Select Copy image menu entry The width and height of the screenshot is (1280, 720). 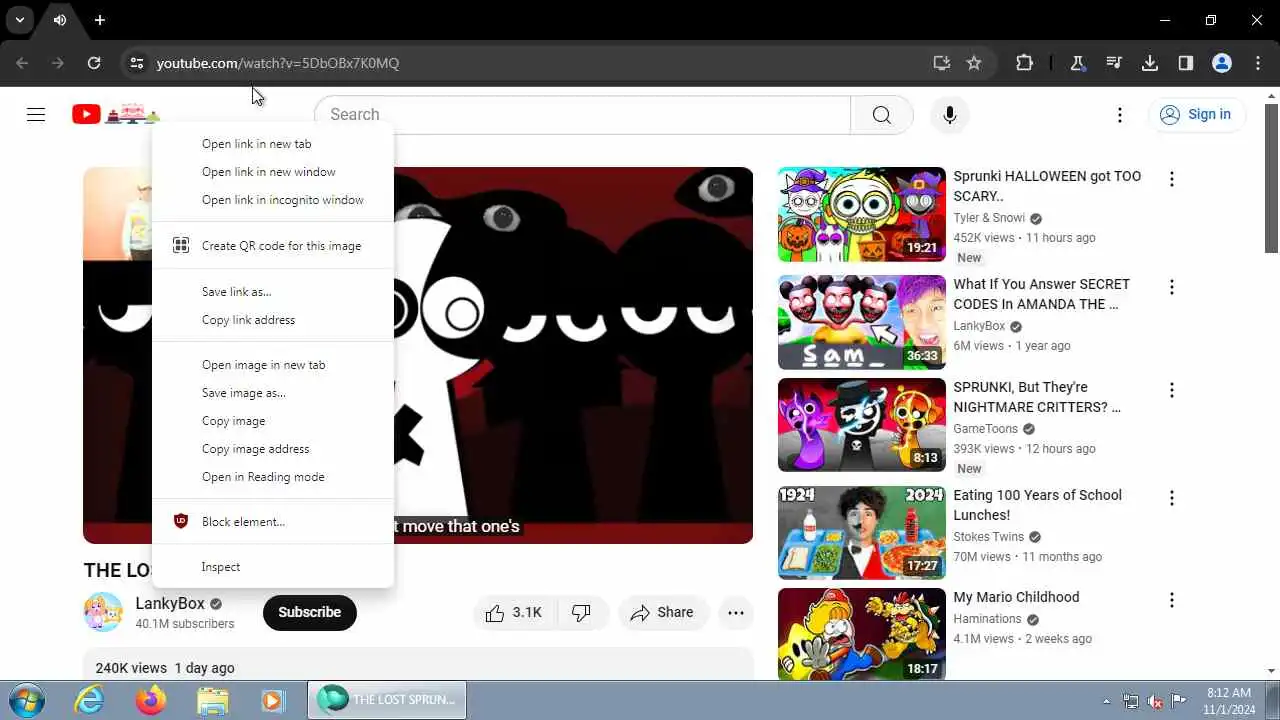coord(273,421)
